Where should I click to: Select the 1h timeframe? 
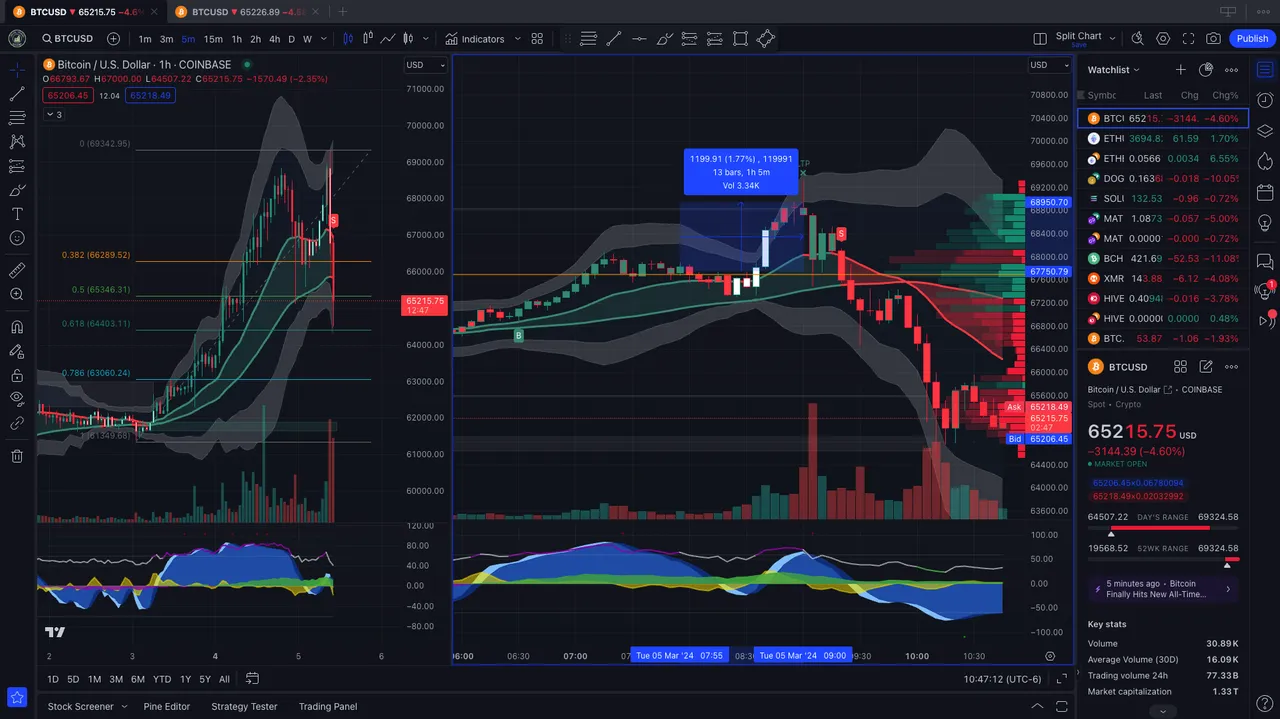point(237,39)
